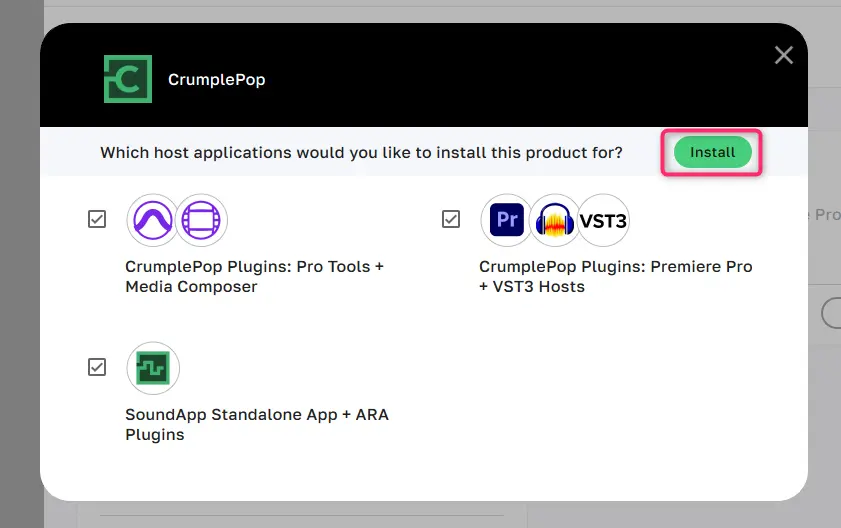
Task: Click the Adobe Premiere Pro icon
Action: pyautogui.click(x=507, y=220)
